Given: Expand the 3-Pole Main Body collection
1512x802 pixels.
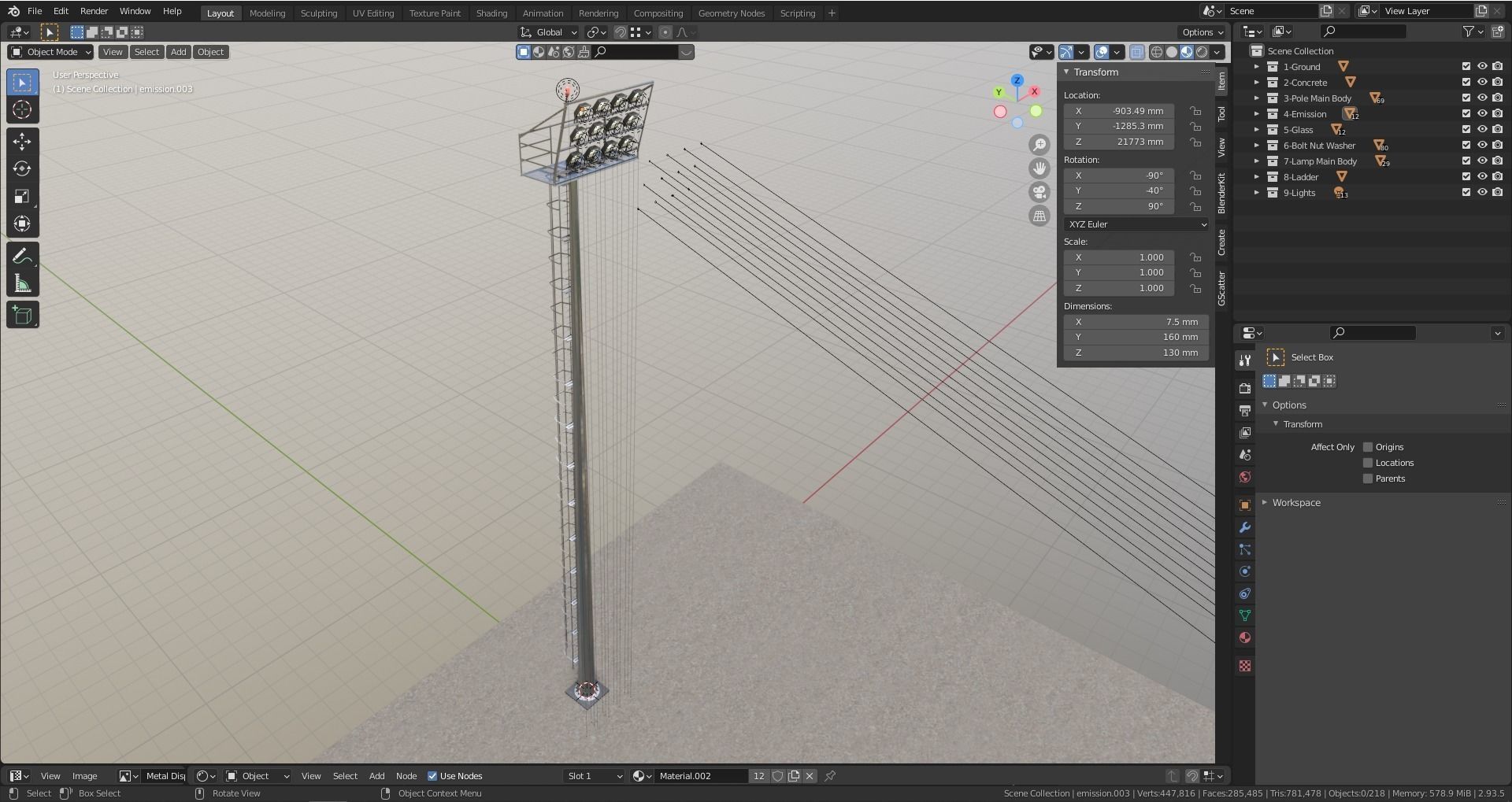Looking at the screenshot, I should [1256, 98].
